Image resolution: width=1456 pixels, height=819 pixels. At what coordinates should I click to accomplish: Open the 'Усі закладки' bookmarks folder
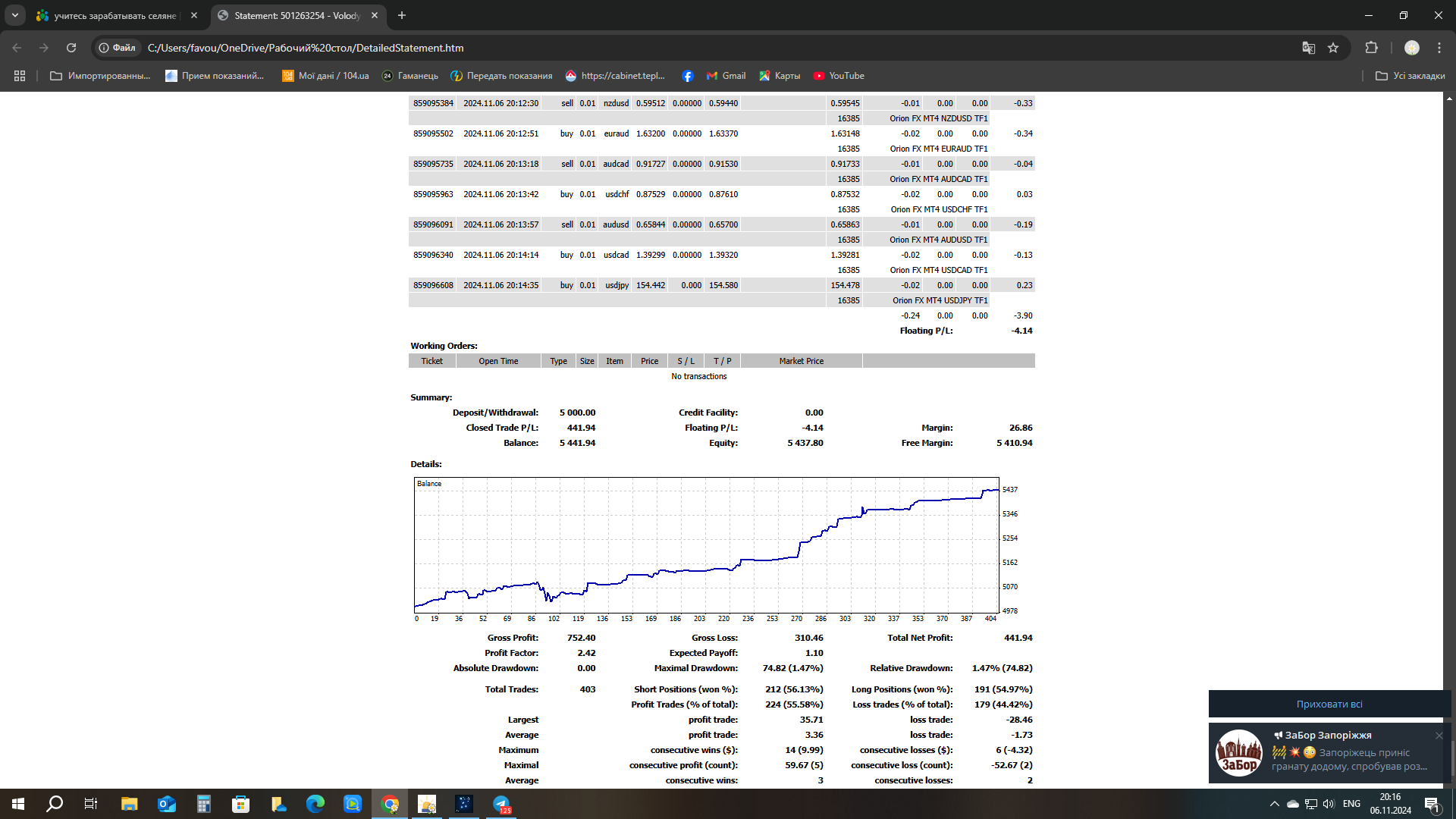click(x=1410, y=76)
